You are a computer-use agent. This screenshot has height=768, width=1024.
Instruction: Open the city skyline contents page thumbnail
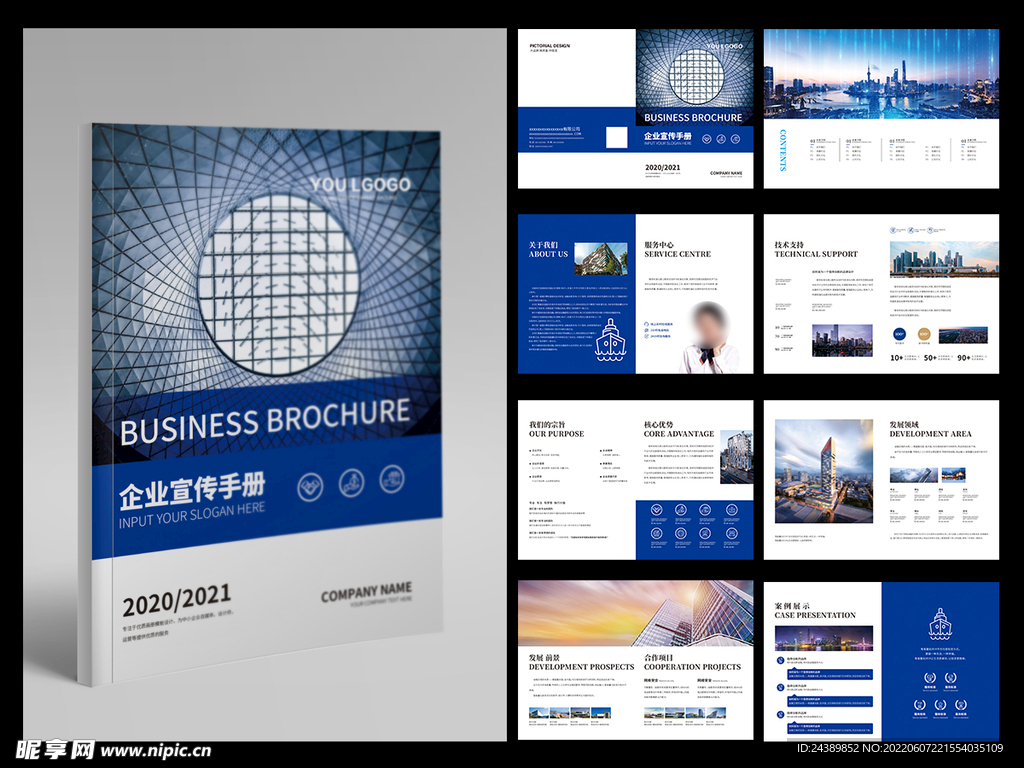point(881,108)
